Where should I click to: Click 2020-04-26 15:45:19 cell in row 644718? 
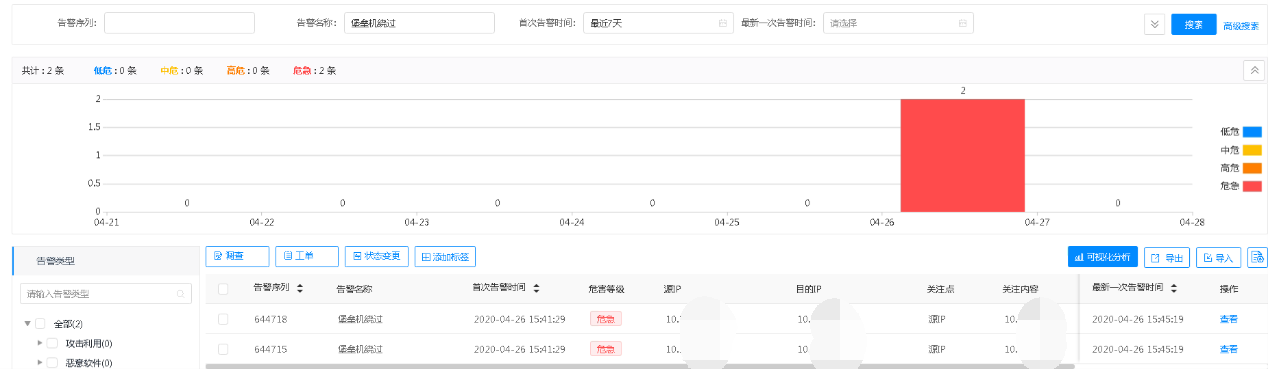pyautogui.click(x=1138, y=319)
